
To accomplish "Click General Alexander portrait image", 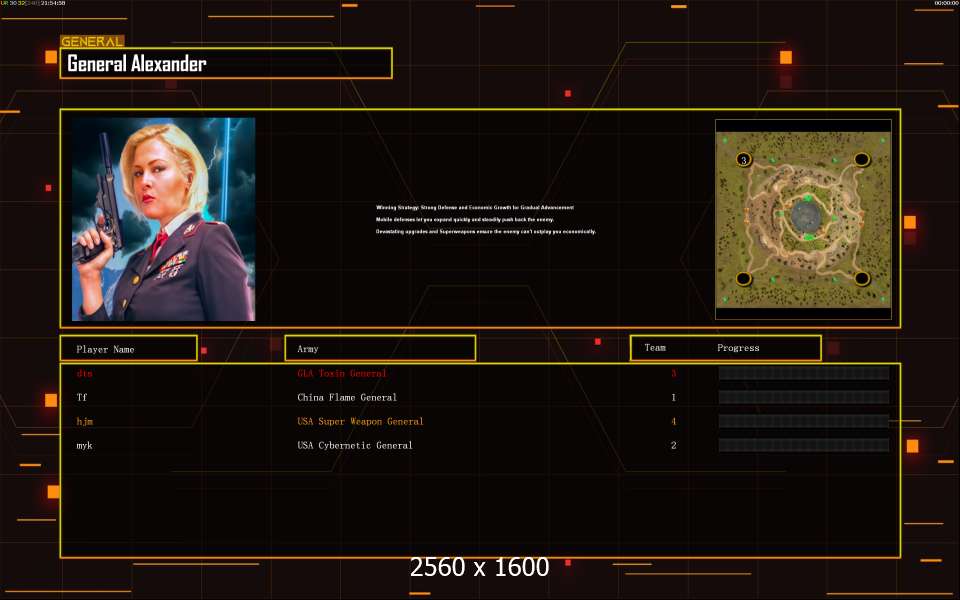I will [163, 219].
